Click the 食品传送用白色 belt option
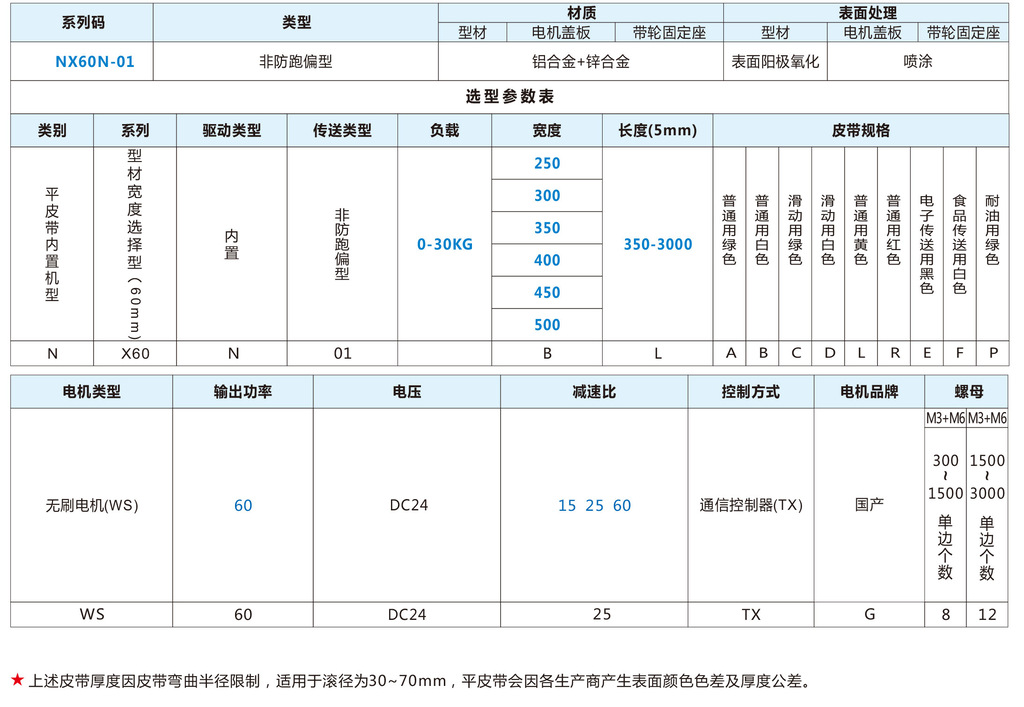Screen dimensions: 1024x707 (x=959, y=244)
